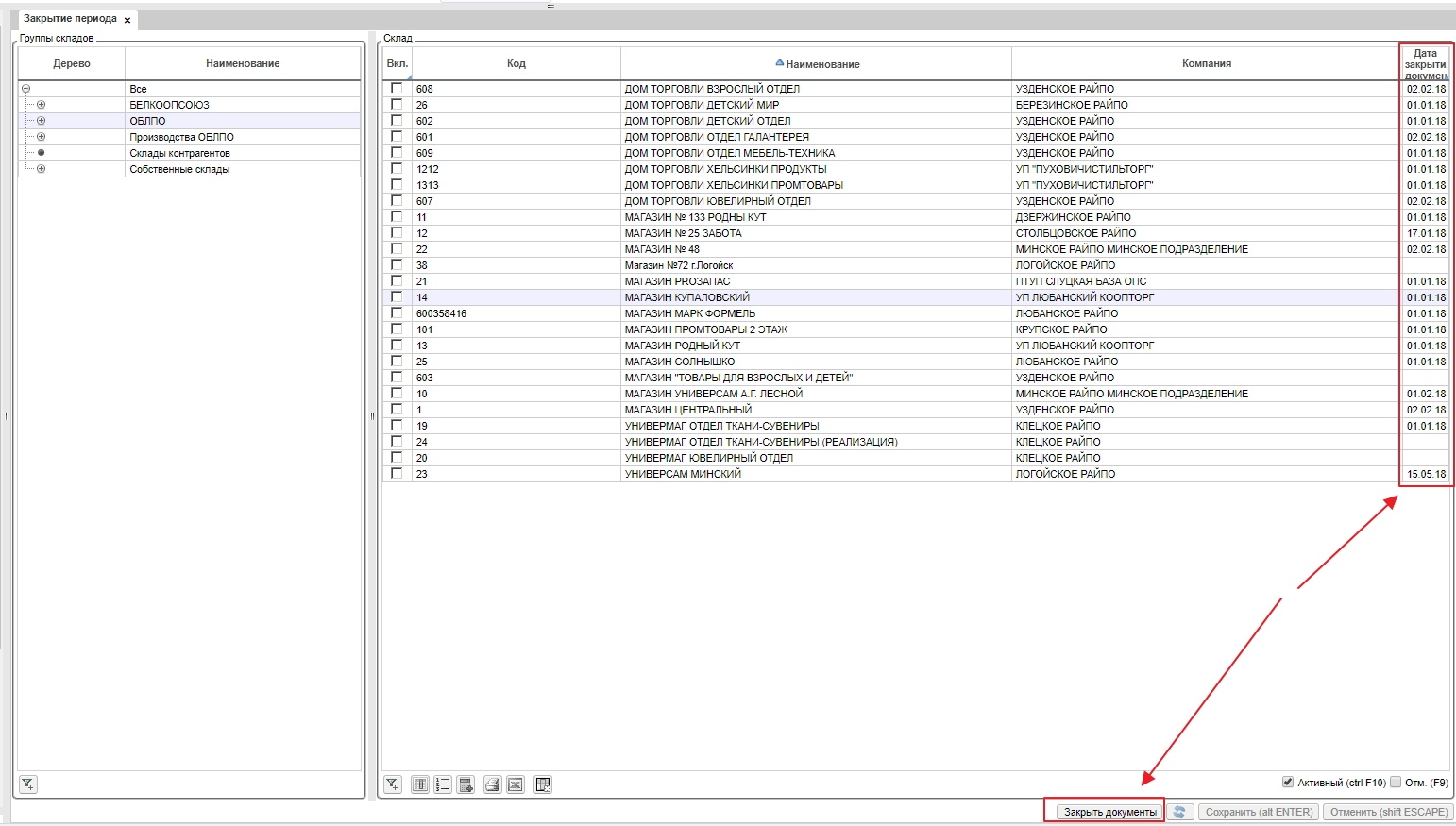The height and width of the screenshot is (826, 1456).
Task: Click the add filter icon under warehouse groups
Action: [x=28, y=784]
